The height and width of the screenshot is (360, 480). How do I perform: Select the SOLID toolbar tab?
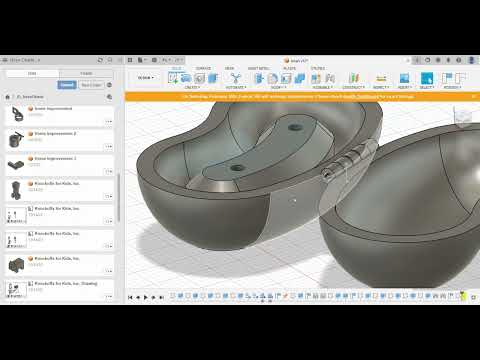[176, 68]
